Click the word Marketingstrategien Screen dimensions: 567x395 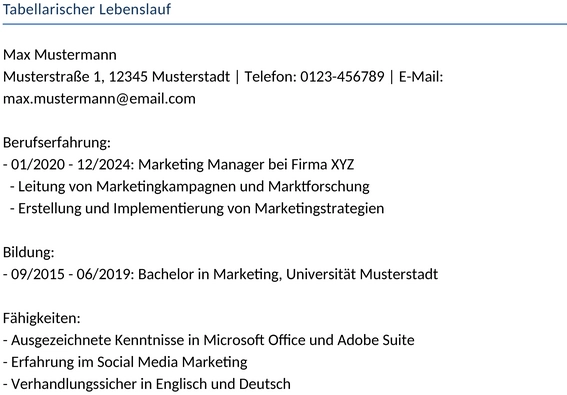[x=319, y=209]
